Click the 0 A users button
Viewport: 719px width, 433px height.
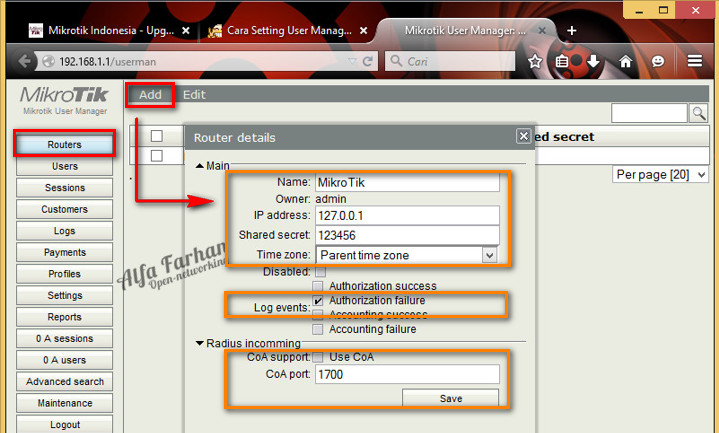click(64, 360)
